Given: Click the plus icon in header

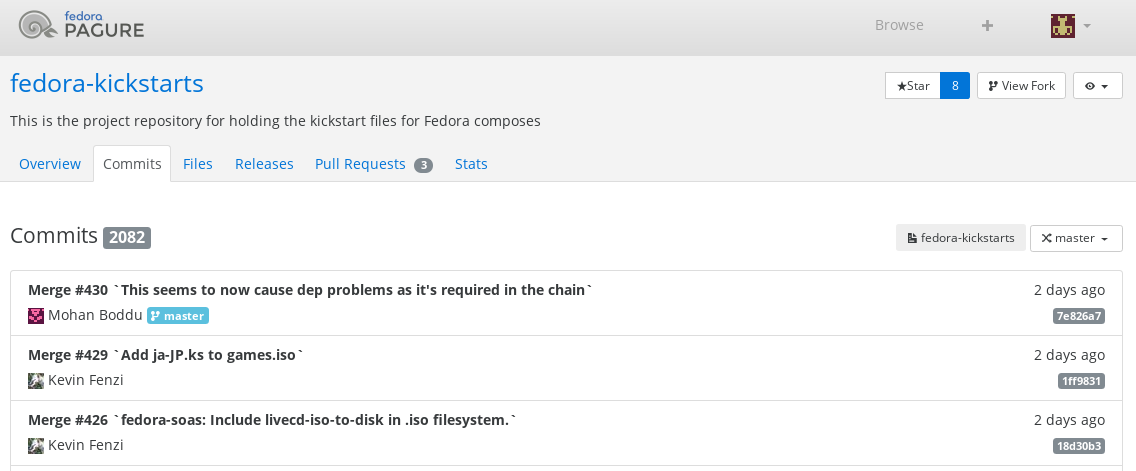Looking at the screenshot, I should pyautogui.click(x=987, y=26).
